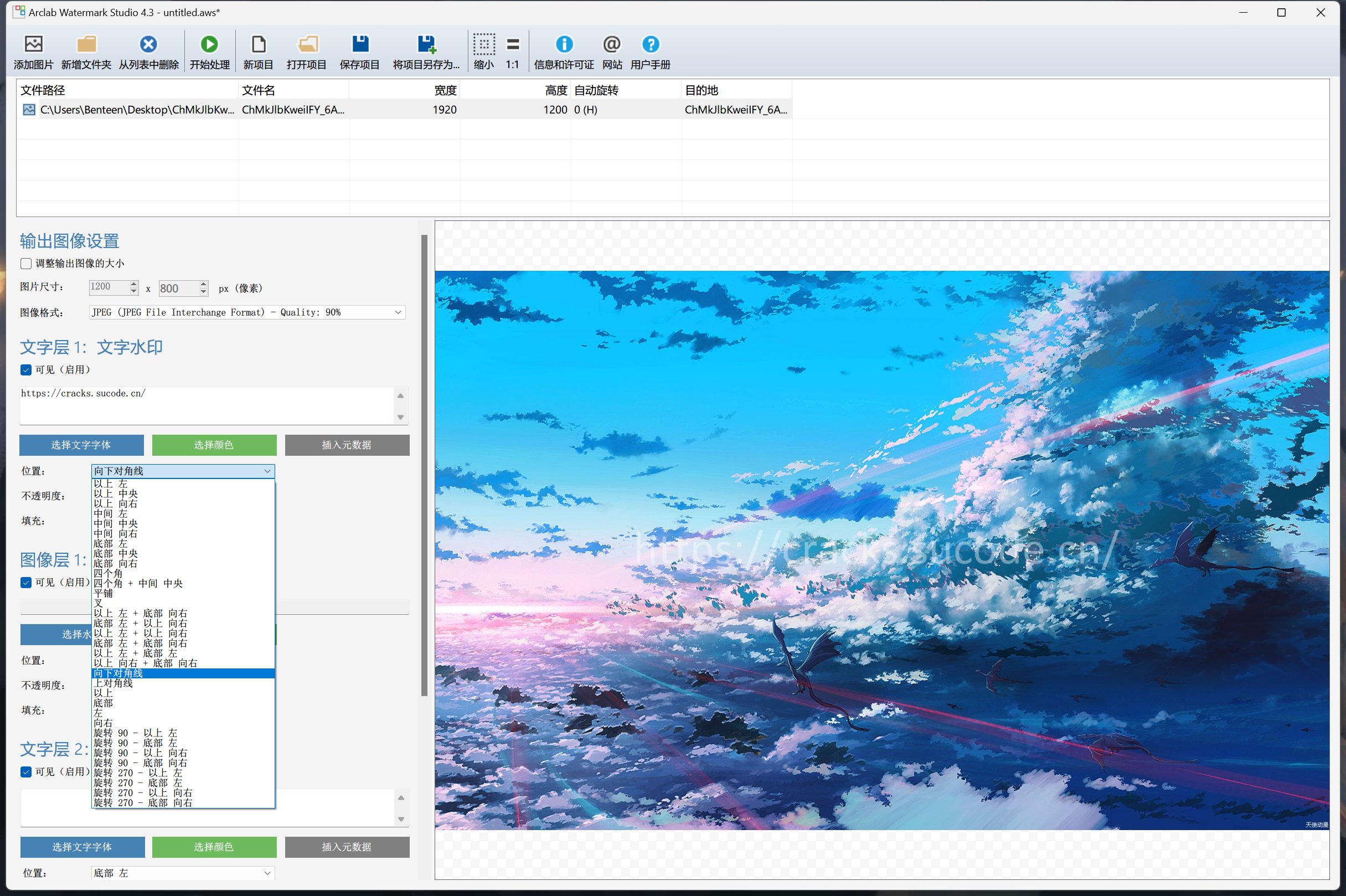Click the 文件名 column header
Viewport: 1346px width, 896px height.
coord(293,90)
